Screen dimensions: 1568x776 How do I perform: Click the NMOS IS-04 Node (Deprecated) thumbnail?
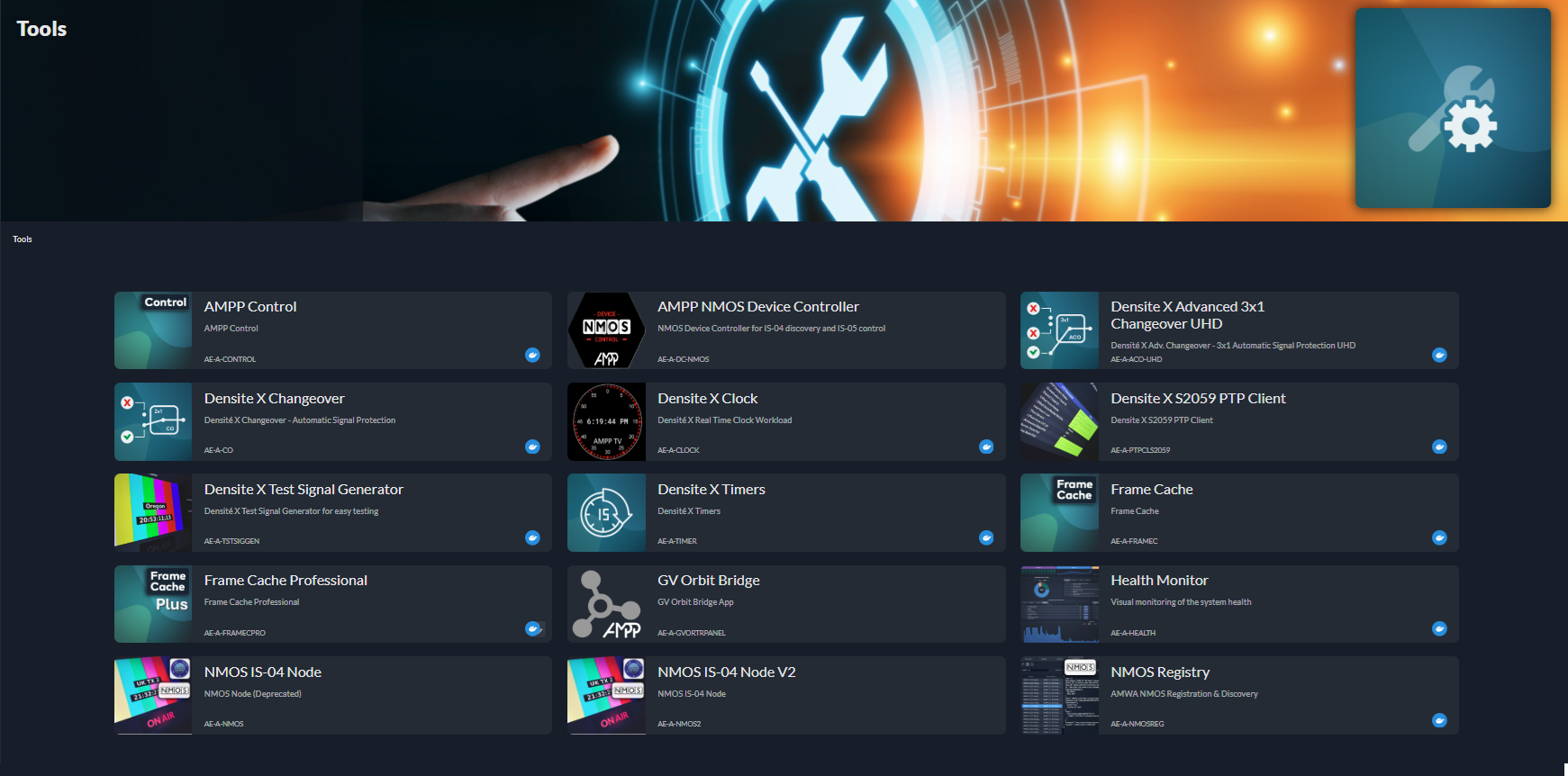(x=153, y=695)
